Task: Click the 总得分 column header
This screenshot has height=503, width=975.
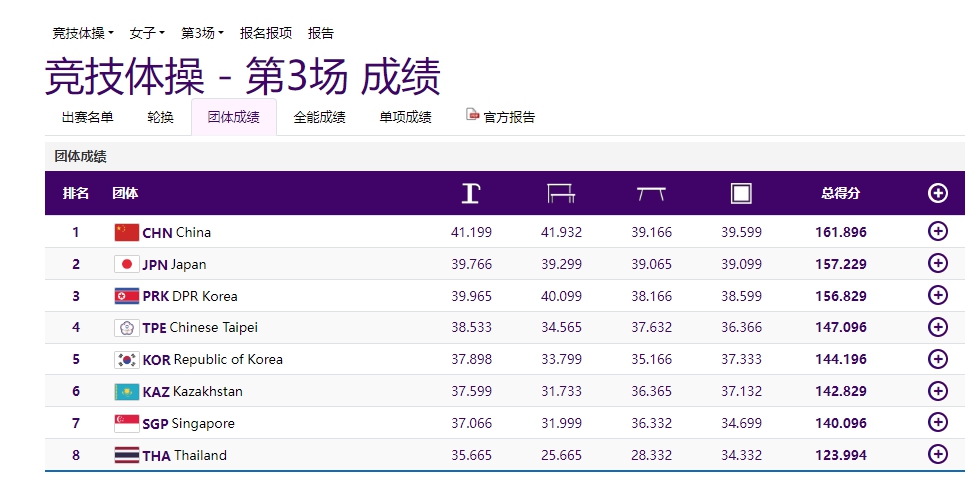Action: (841, 193)
